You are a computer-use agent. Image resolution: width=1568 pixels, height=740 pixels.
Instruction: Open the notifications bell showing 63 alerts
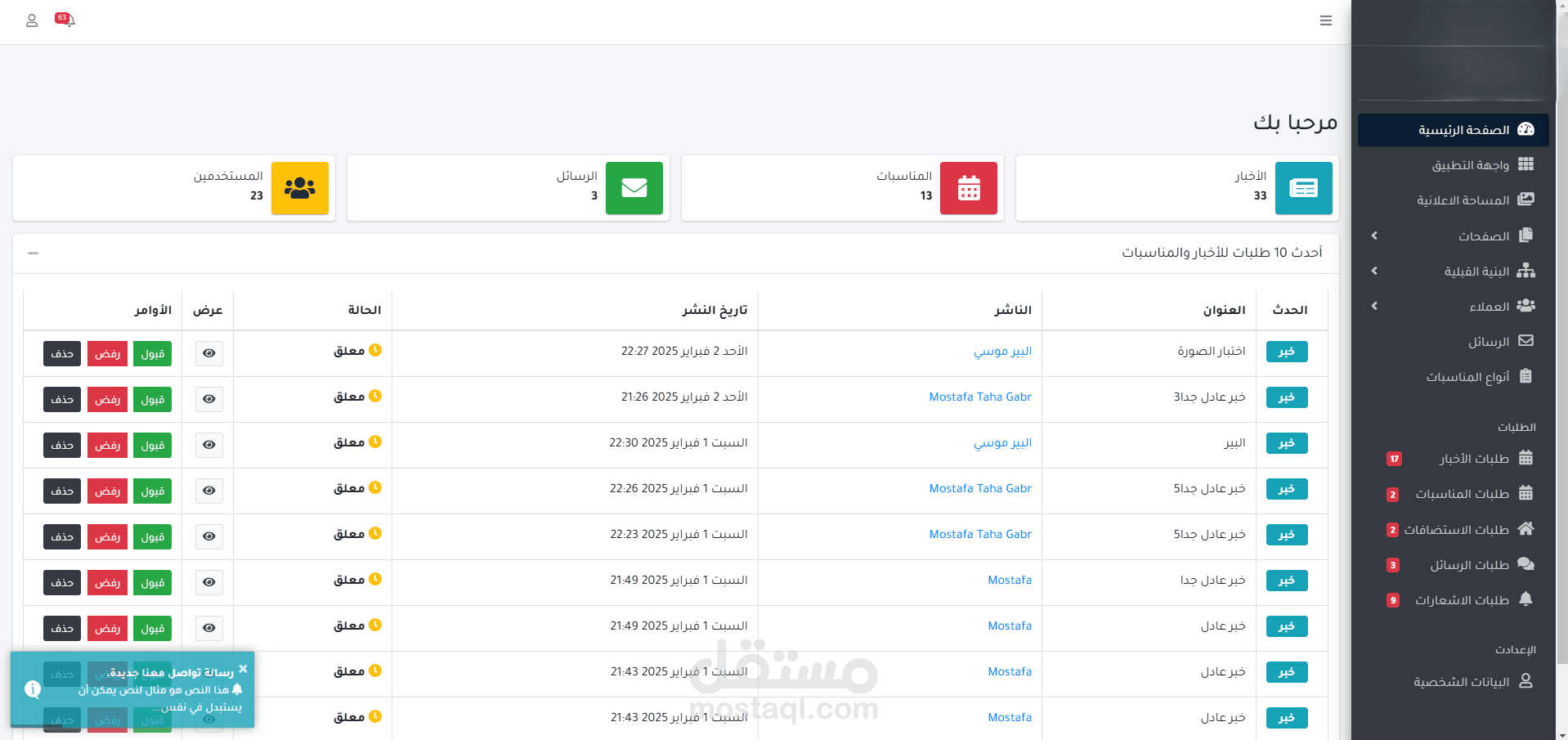coord(69,21)
